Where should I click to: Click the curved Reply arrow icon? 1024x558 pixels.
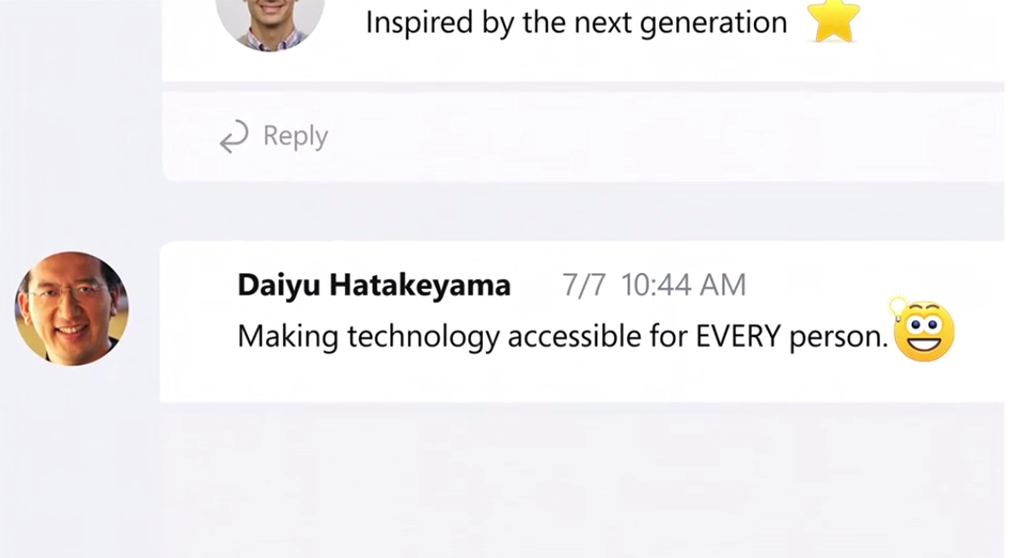[x=234, y=137]
